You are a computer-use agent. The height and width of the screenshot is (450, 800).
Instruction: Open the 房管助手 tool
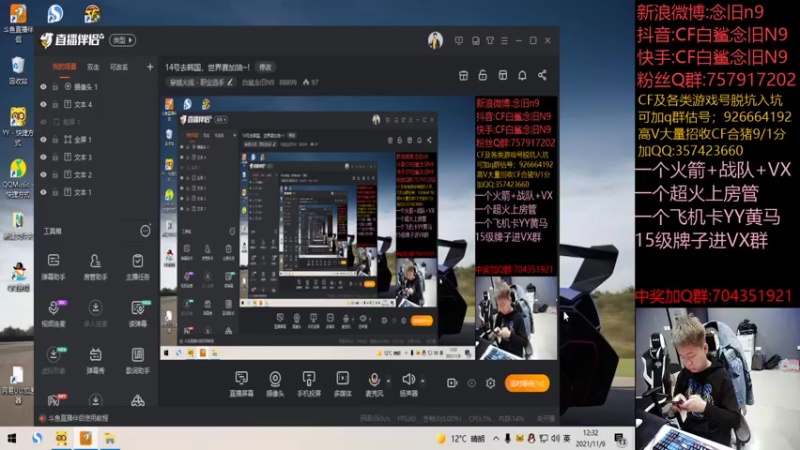click(x=95, y=267)
